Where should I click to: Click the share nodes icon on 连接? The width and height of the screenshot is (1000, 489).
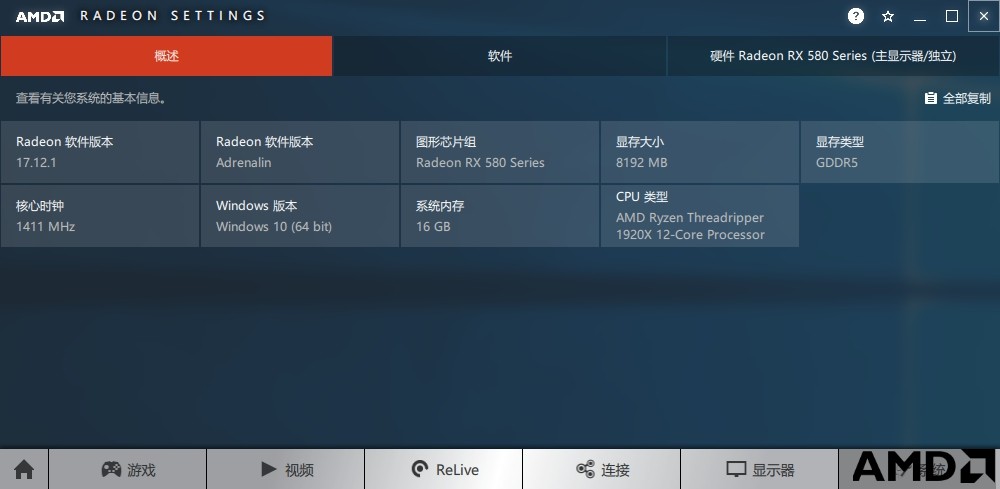(x=585, y=469)
